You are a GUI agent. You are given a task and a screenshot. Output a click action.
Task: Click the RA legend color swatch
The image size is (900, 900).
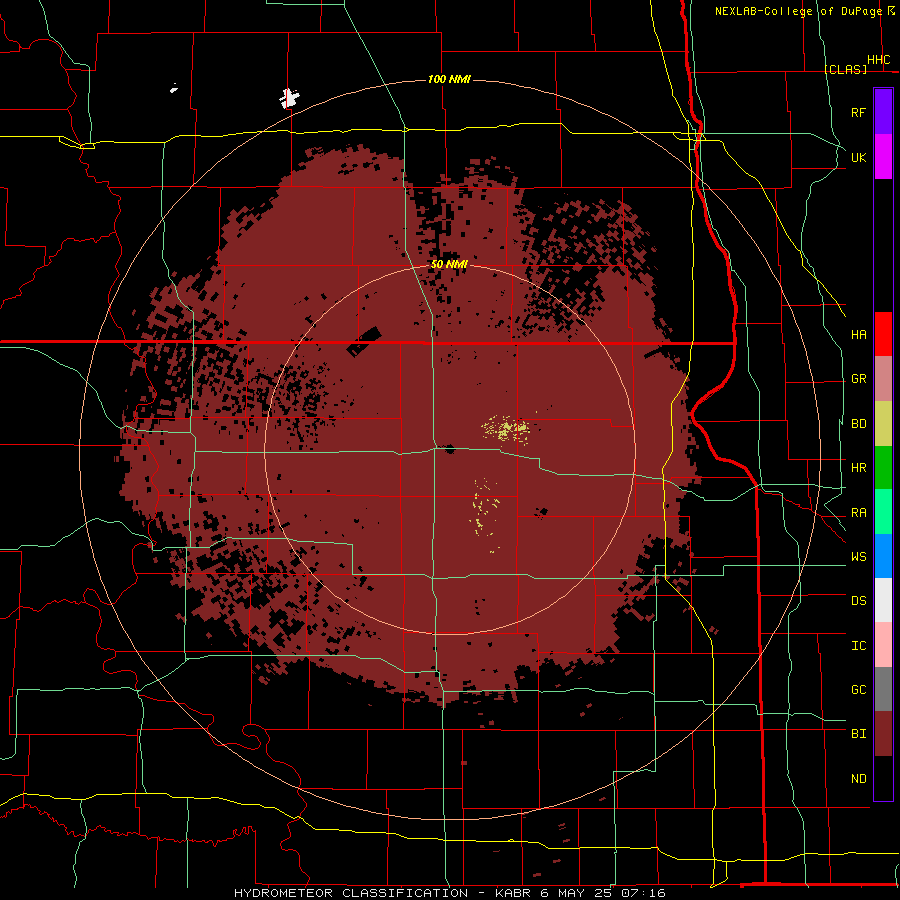tap(883, 512)
